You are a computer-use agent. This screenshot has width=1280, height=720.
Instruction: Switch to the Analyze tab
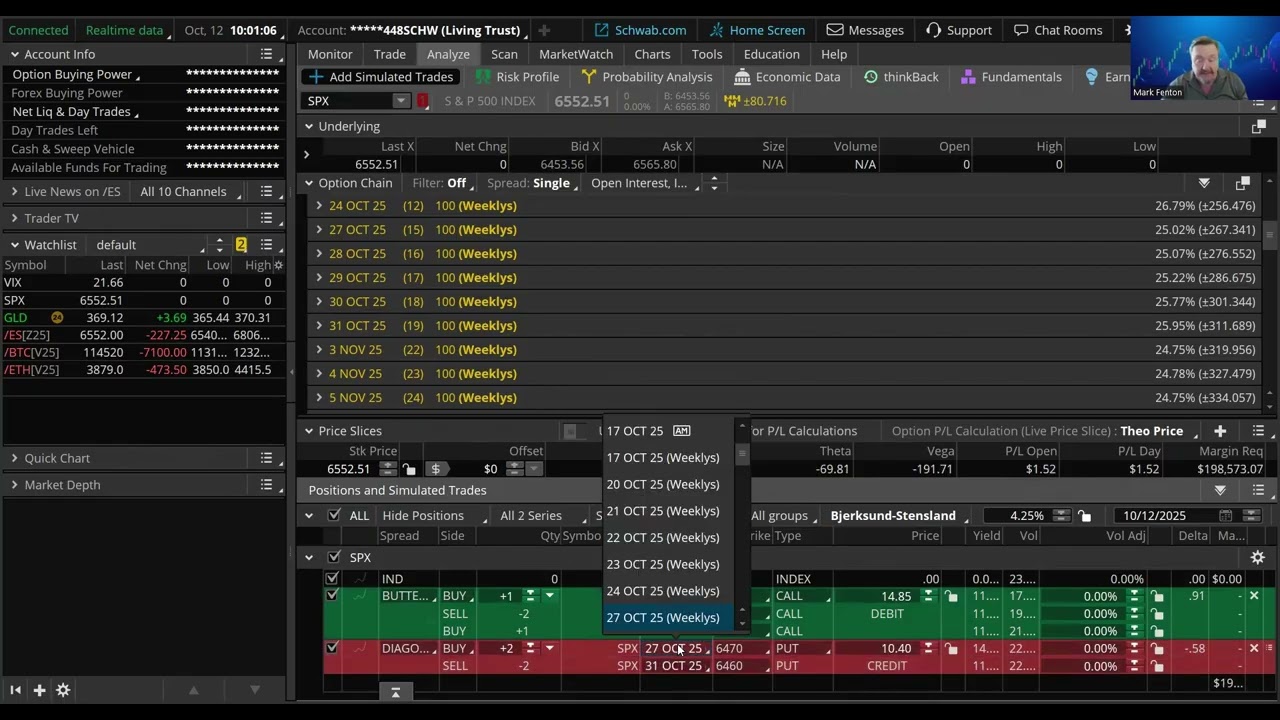point(448,54)
